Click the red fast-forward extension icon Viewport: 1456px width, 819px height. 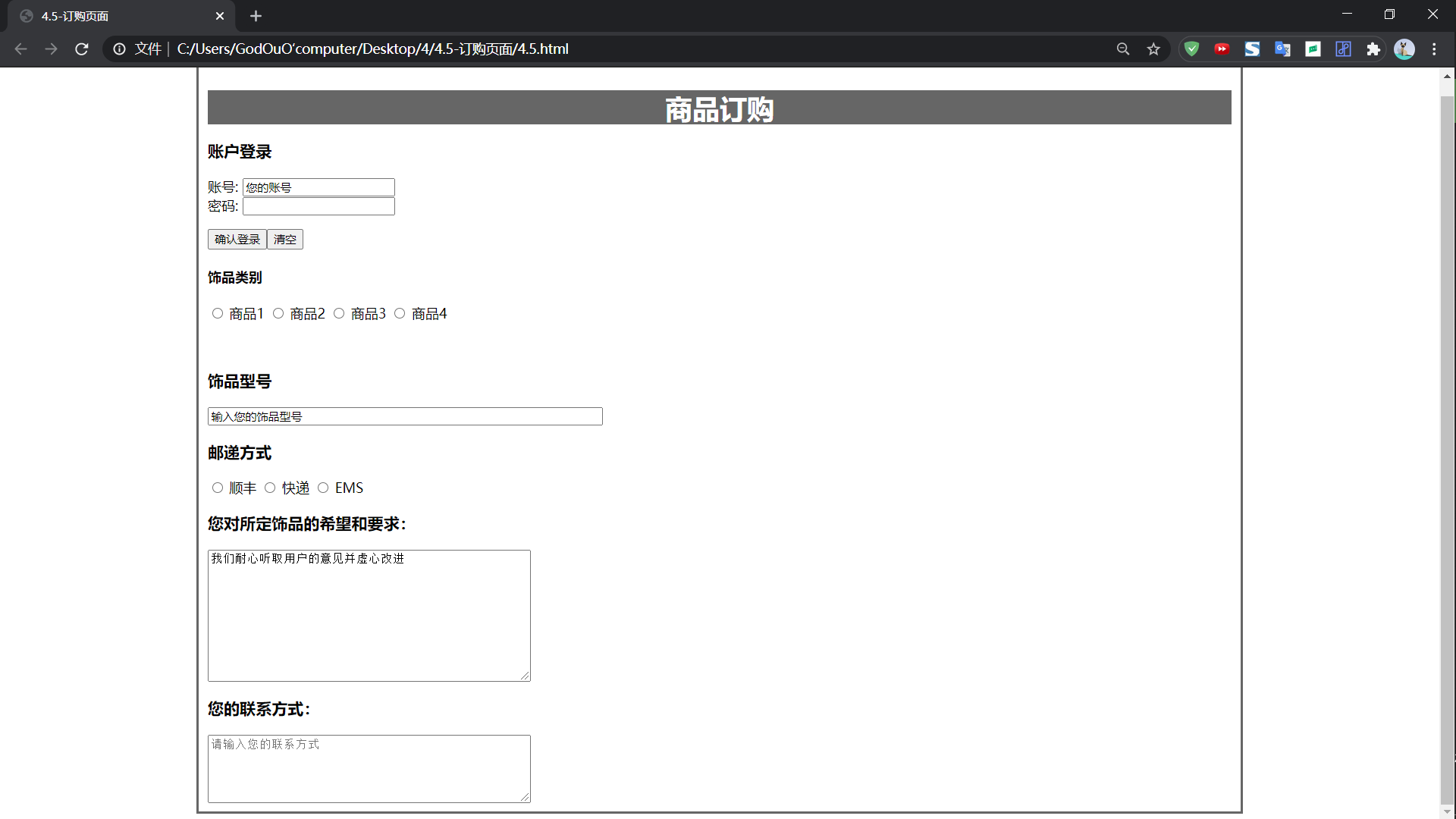pos(1222,49)
